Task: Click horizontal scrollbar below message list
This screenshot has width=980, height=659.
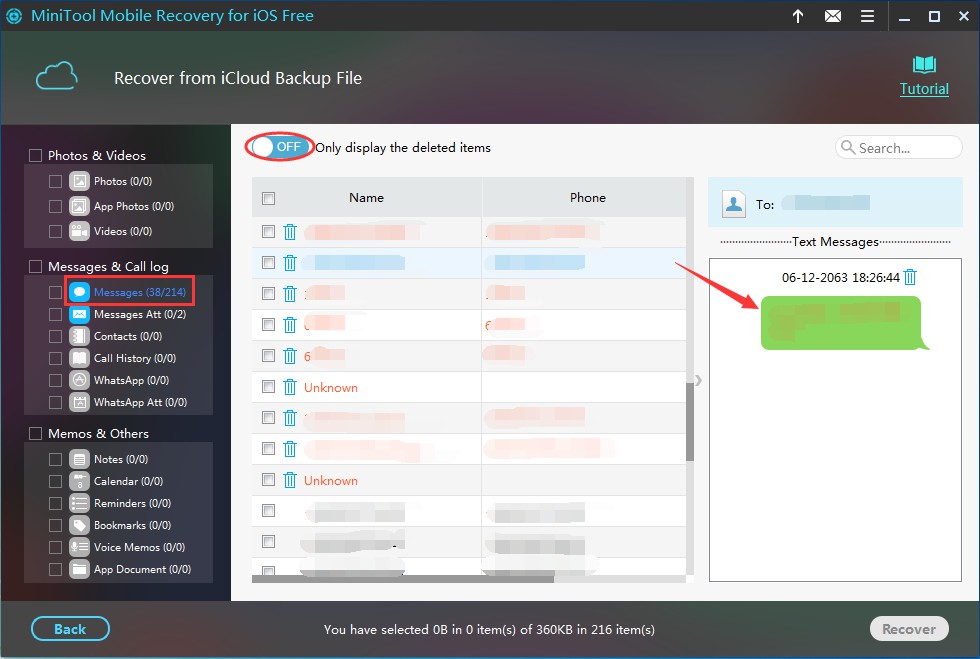Action: click(x=402, y=579)
